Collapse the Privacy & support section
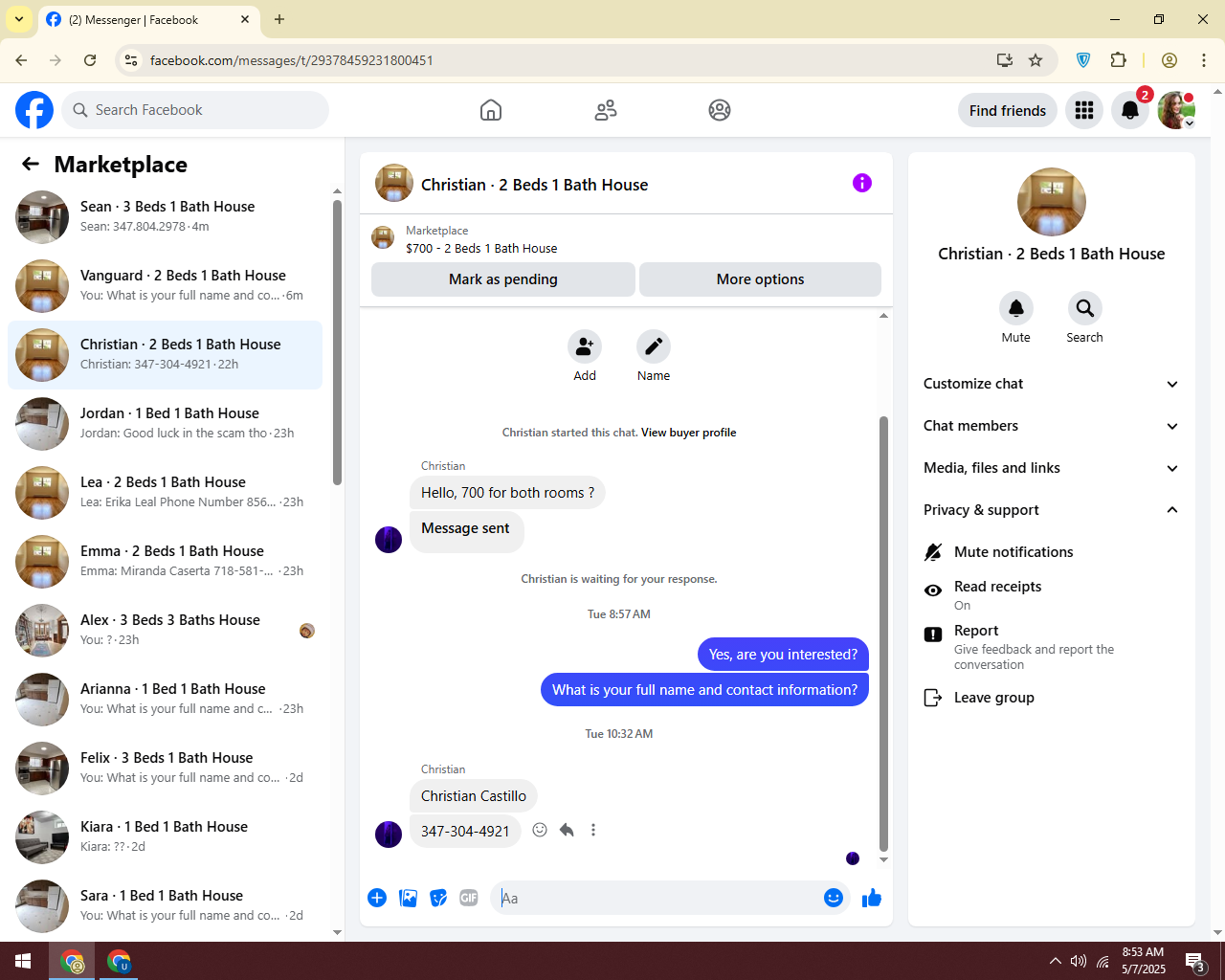1225x980 pixels. pyautogui.click(x=1052, y=510)
